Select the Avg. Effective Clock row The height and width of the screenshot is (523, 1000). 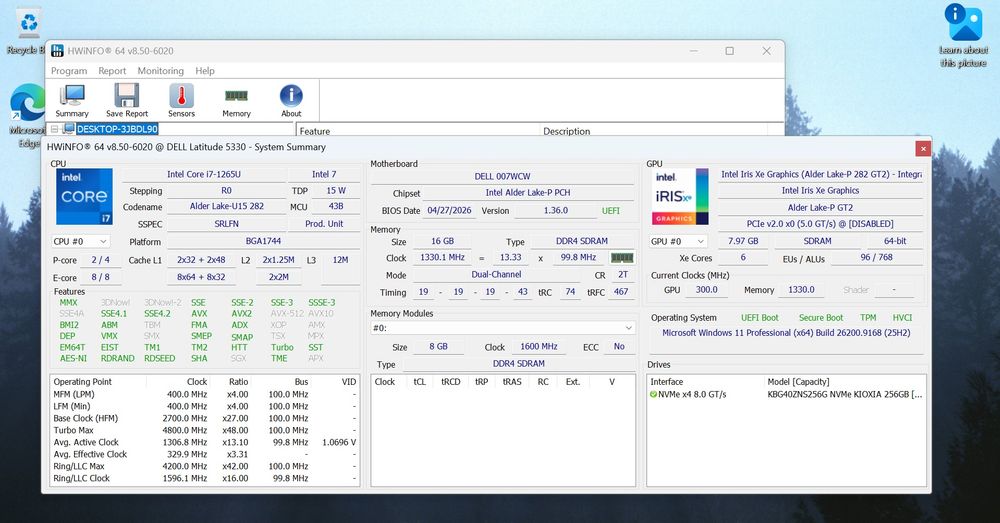[205, 454]
